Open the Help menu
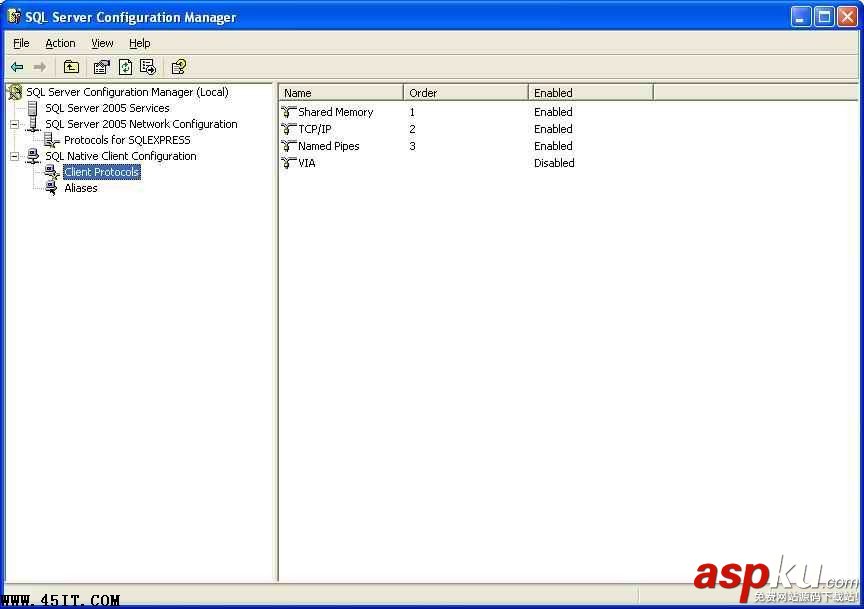The image size is (864, 609). click(x=139, y=43)
